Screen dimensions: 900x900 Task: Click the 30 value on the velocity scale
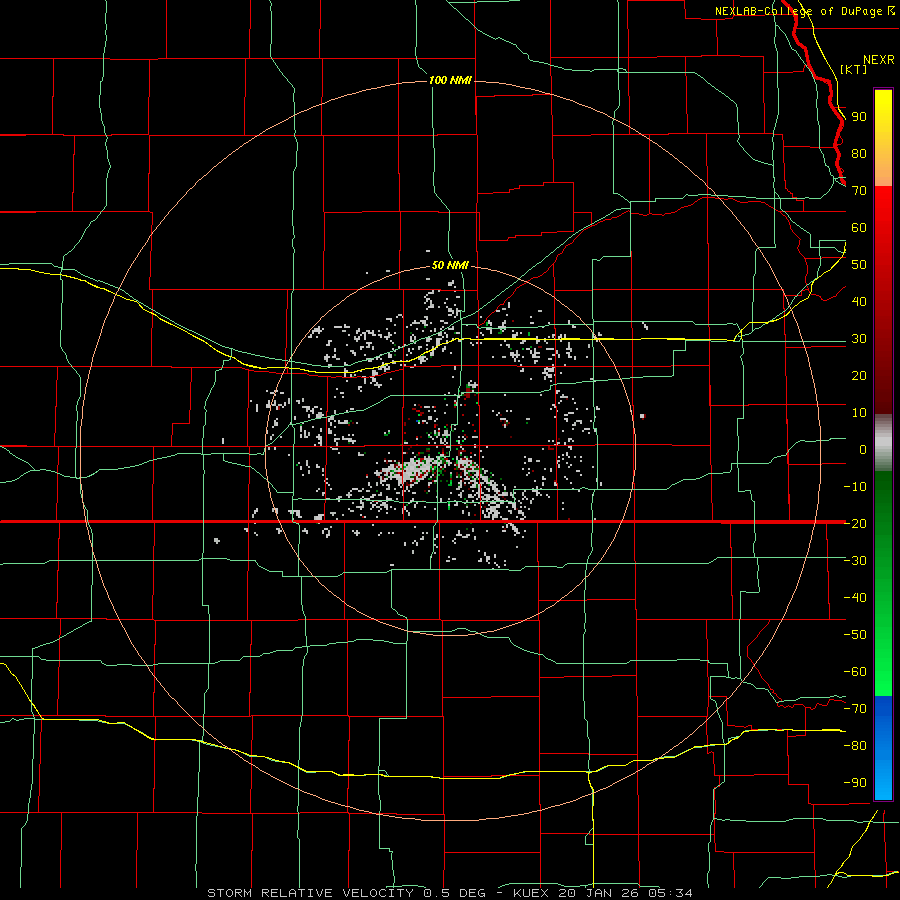click(x=859, y=339)
